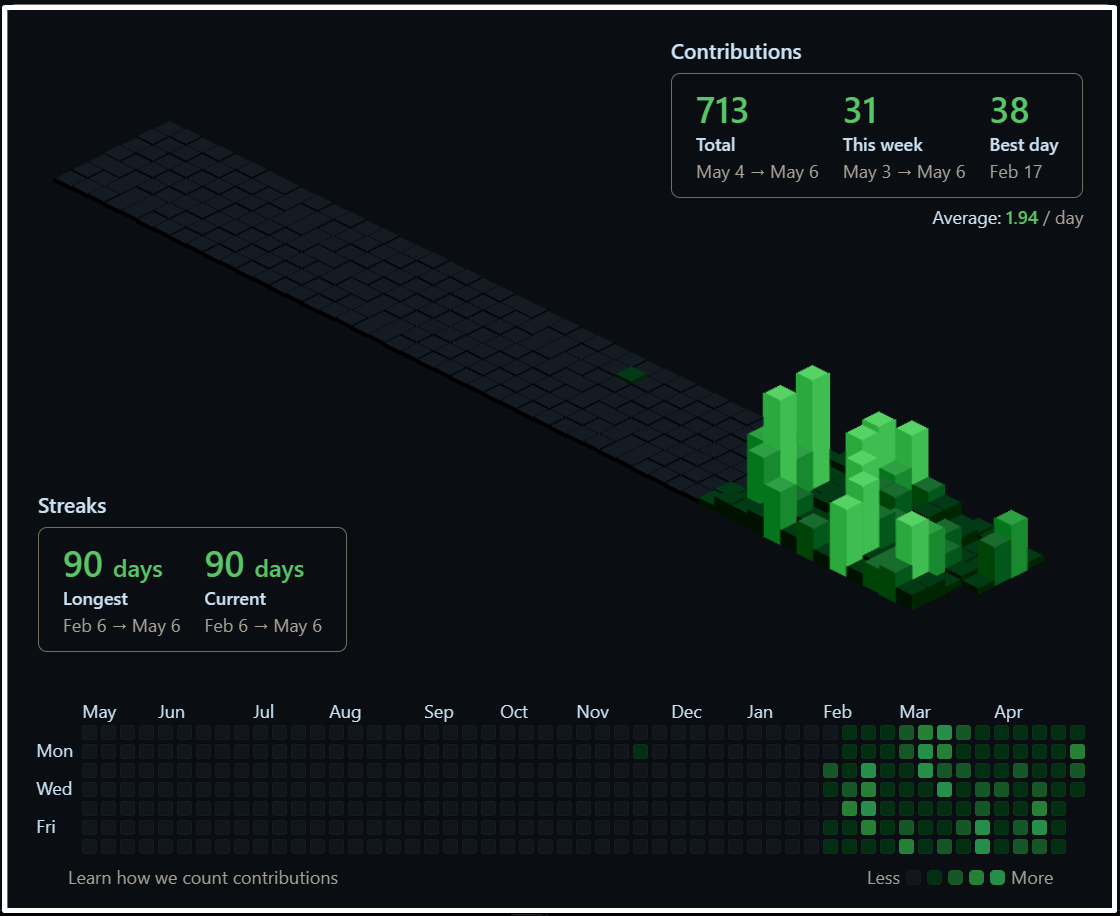Click the May 4 → May 6 date range
This screenshot has width=1120, height=916.
coord(757,172)
